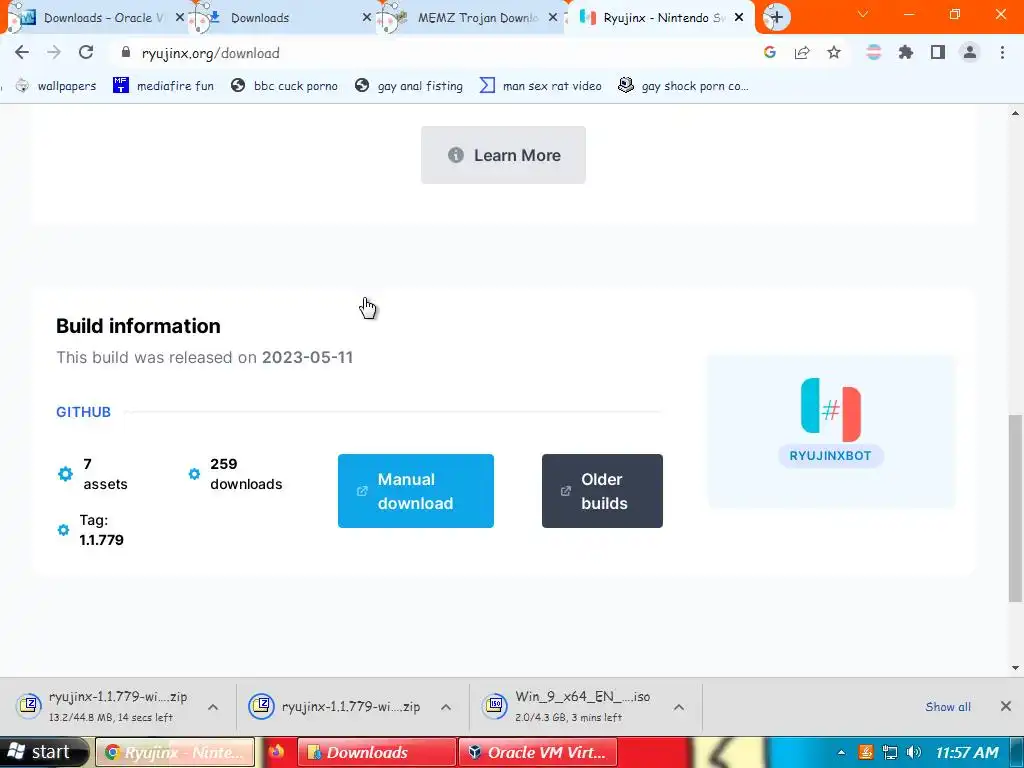Select the Ryujinx Chrome taskbar button
1024x768 pixels.
[x=175, y=752]
